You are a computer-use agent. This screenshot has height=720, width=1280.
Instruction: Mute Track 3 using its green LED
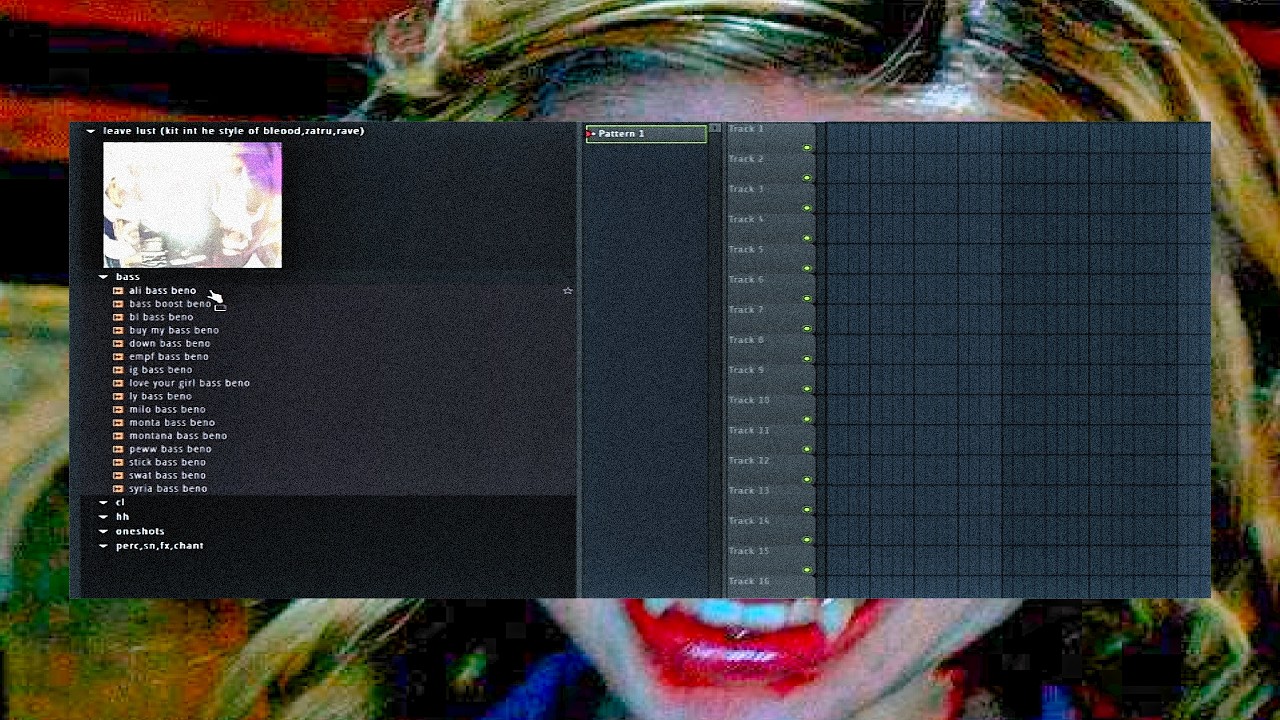click(x=807, y=208)
